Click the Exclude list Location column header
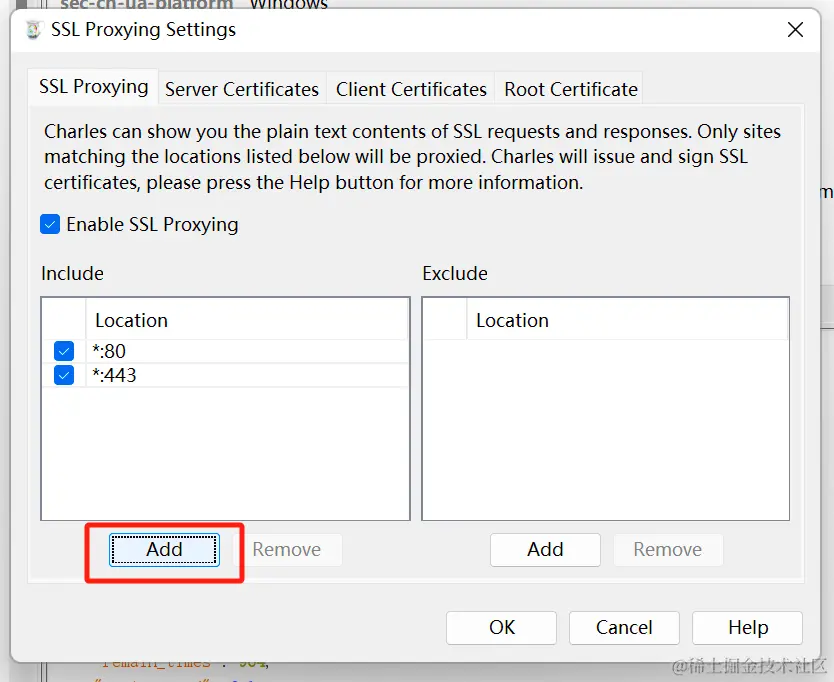The height and width of the screenshot is (682, 834). point(627,320)
